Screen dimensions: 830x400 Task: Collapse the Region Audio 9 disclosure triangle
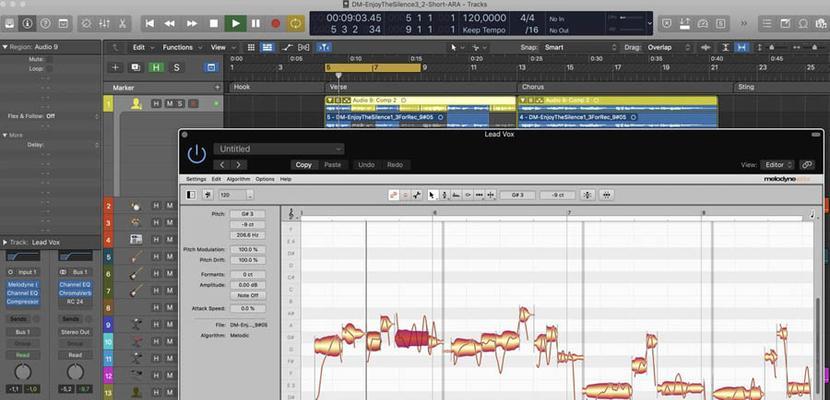(x=5, y=47)
